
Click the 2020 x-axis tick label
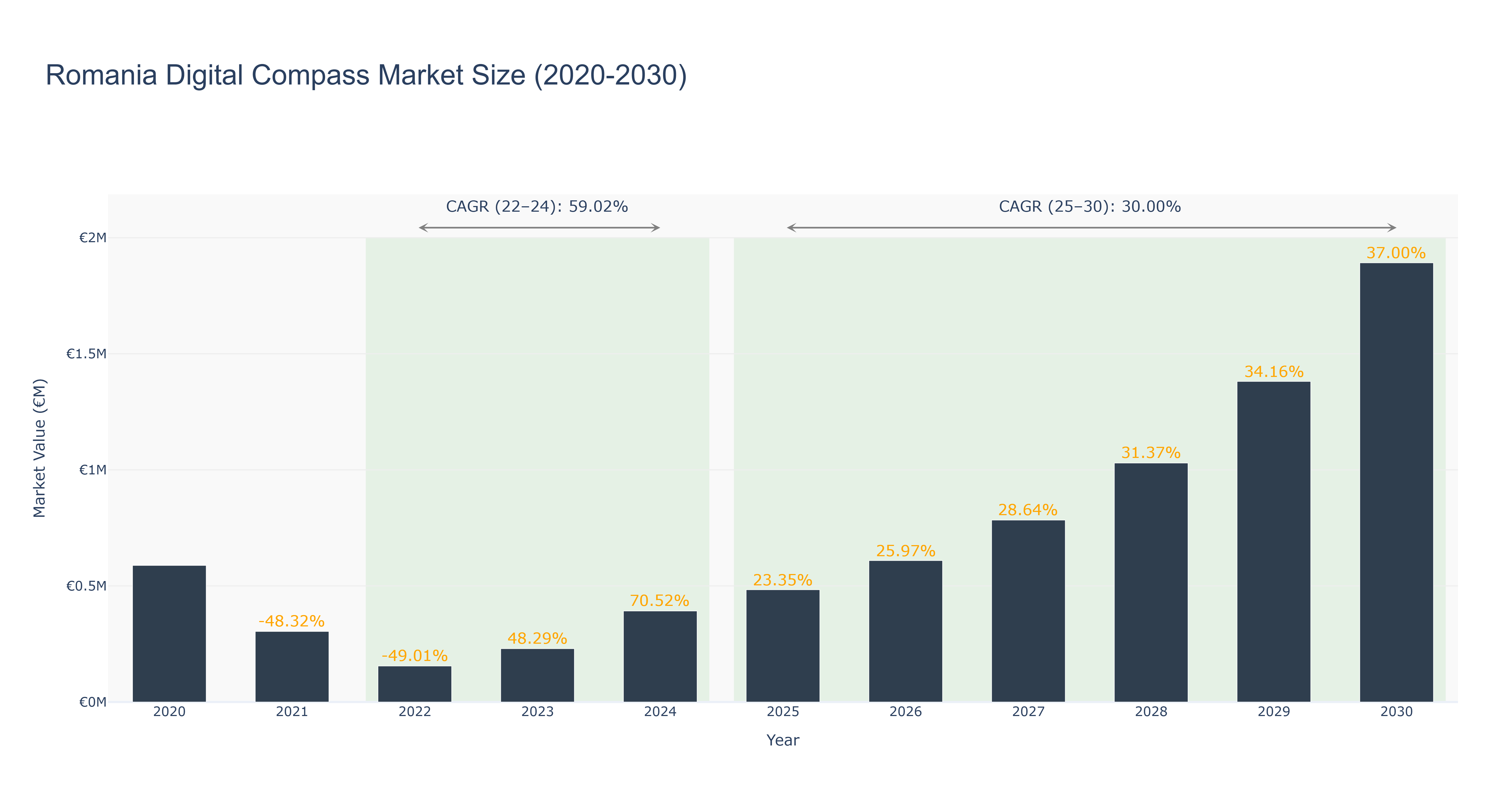[x=169, y=712]
